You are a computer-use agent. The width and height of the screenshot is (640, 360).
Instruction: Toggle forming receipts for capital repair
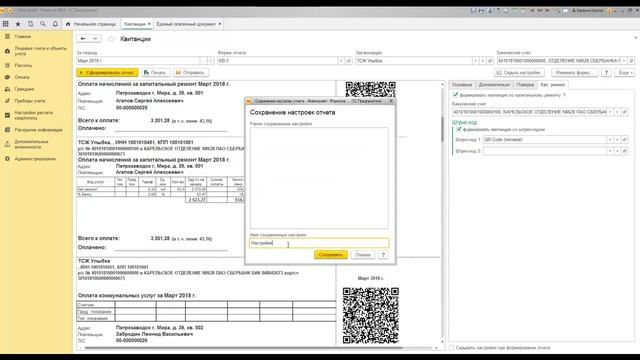coord(456,95)
